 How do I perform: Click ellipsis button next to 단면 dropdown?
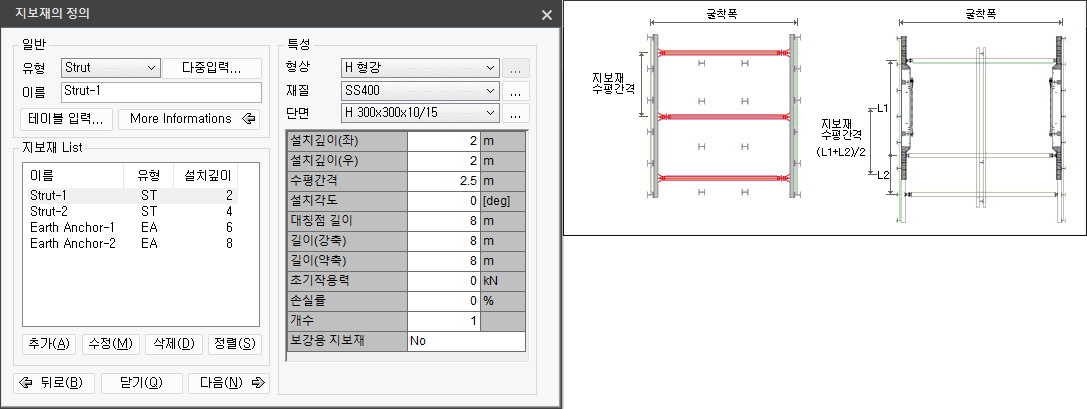(x=515, y=114)
